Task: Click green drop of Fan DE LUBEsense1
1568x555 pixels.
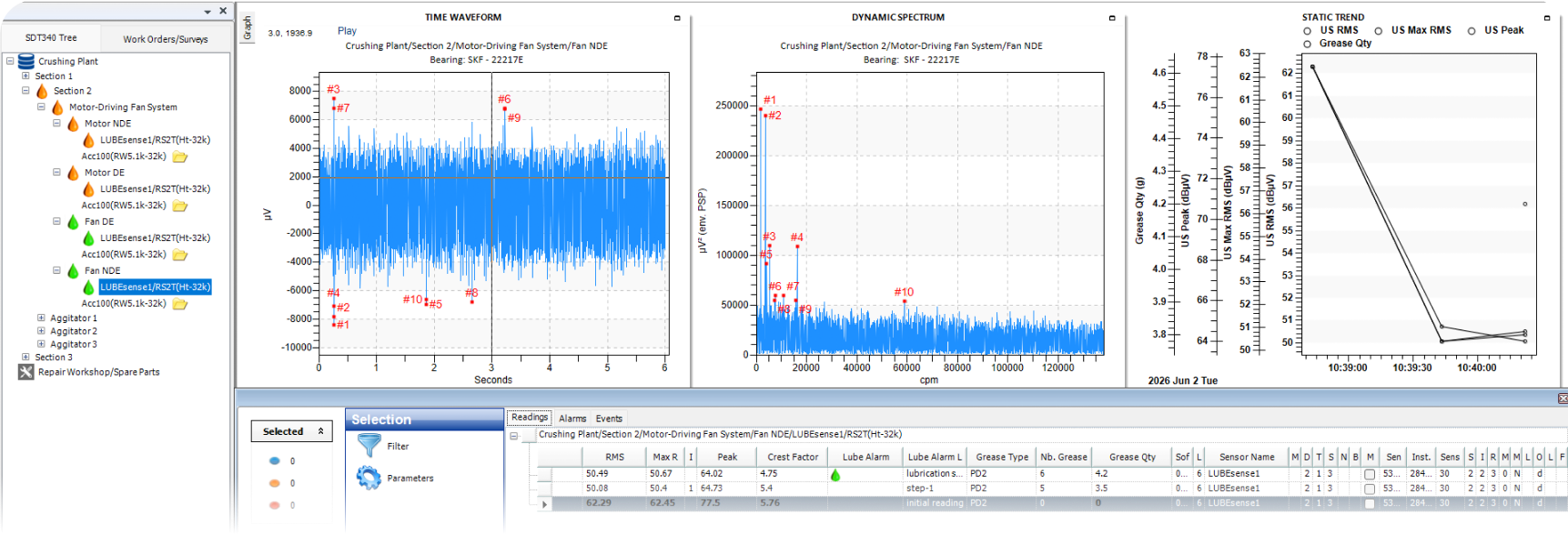Action: 88,238
